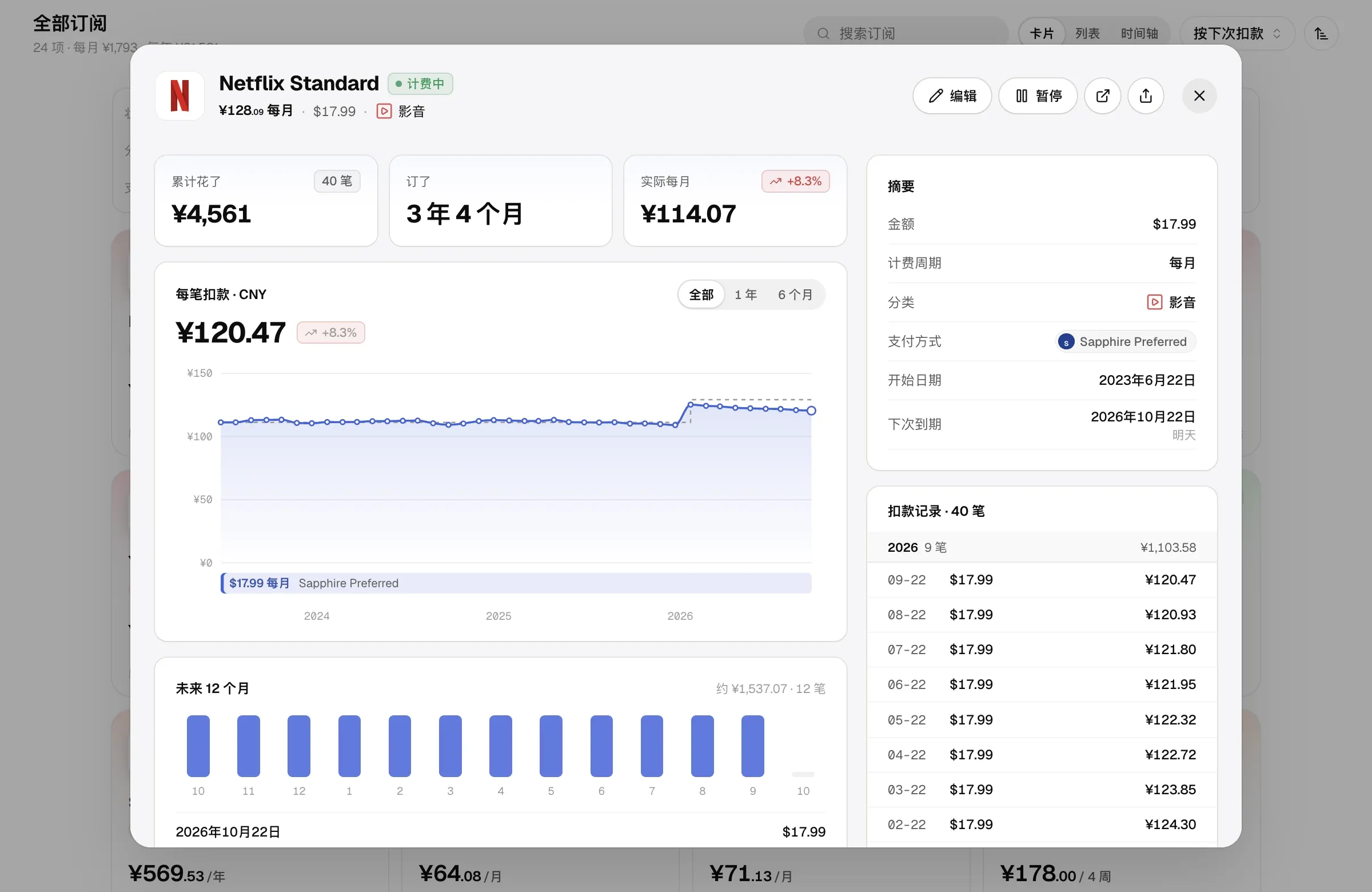
Task: Select the 04-22 charge record ¥122.72
Action: coord(1042,755)
